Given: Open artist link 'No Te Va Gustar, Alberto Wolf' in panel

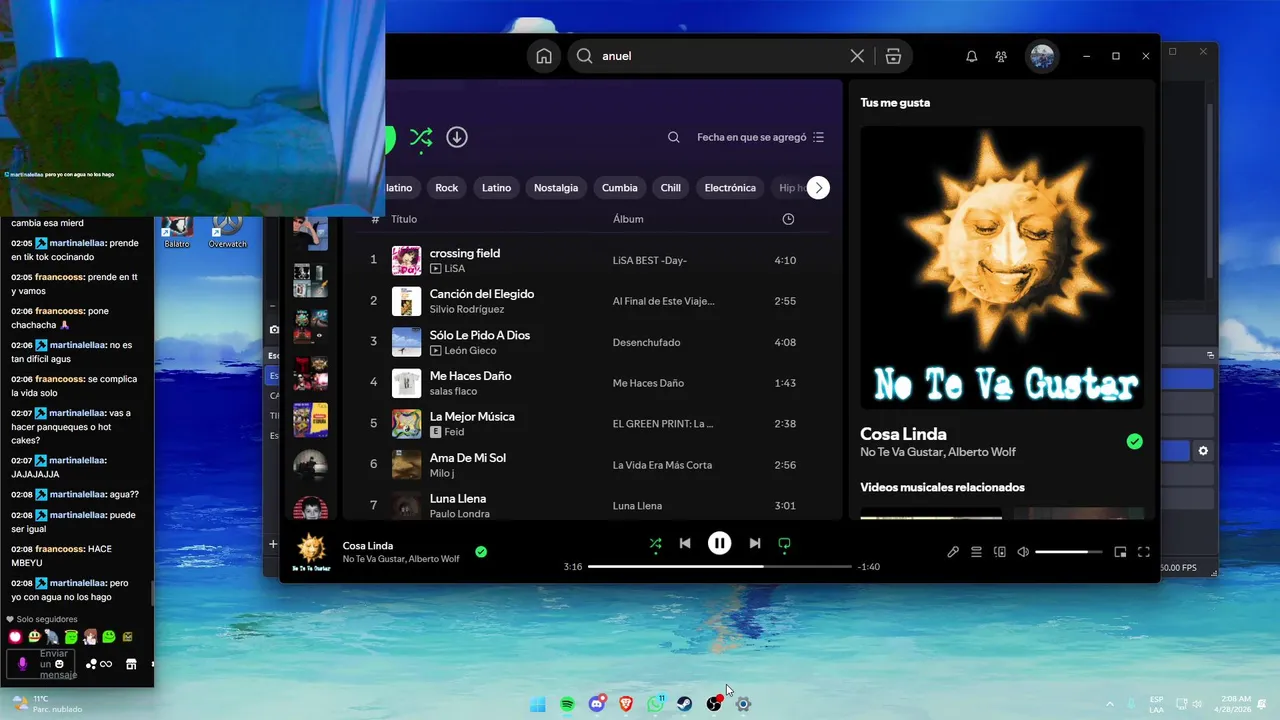Looking at the screenshot, I should coord(938,452).
